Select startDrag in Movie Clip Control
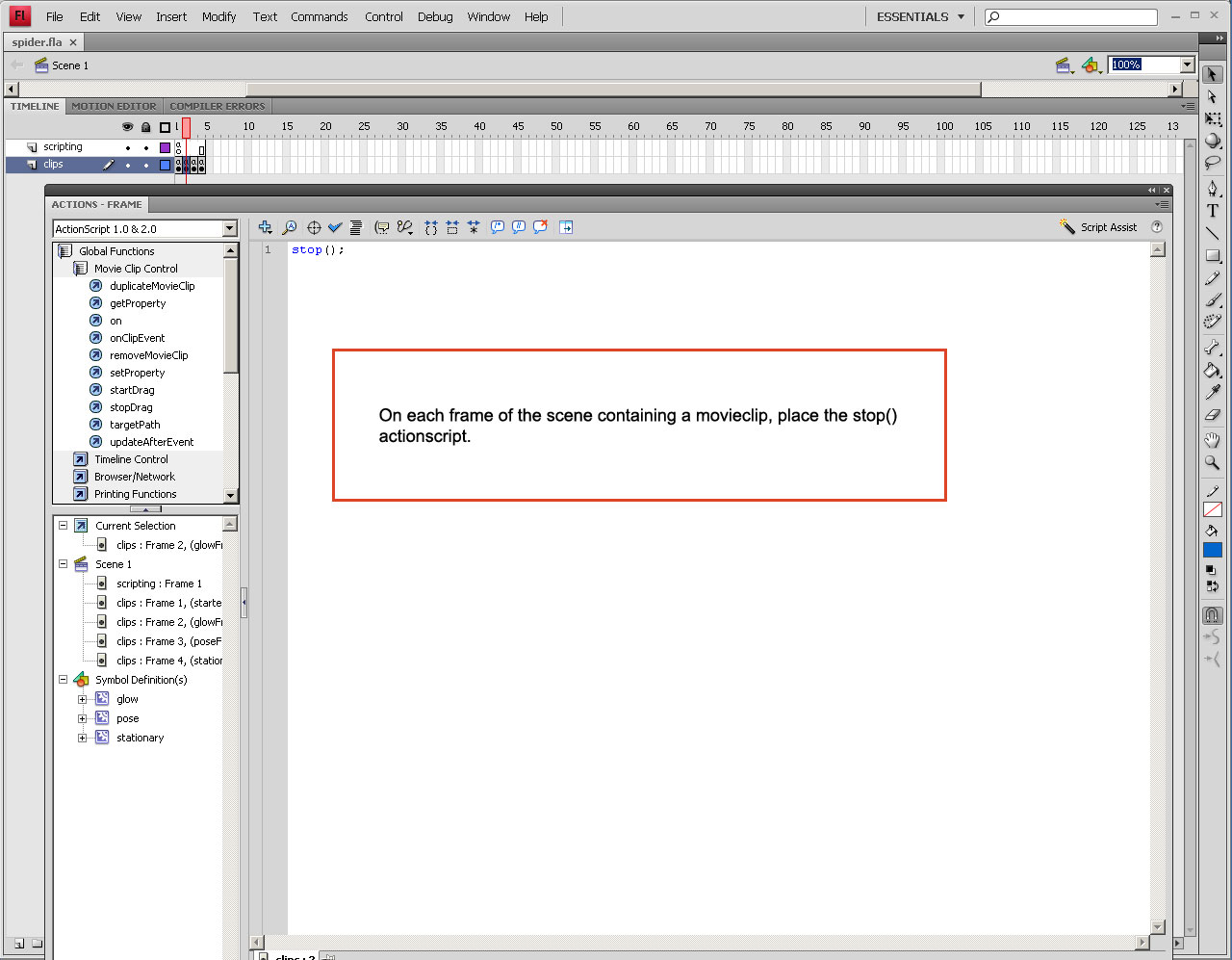This screenshot has height=960, width=1232. (x=132, y=390)
